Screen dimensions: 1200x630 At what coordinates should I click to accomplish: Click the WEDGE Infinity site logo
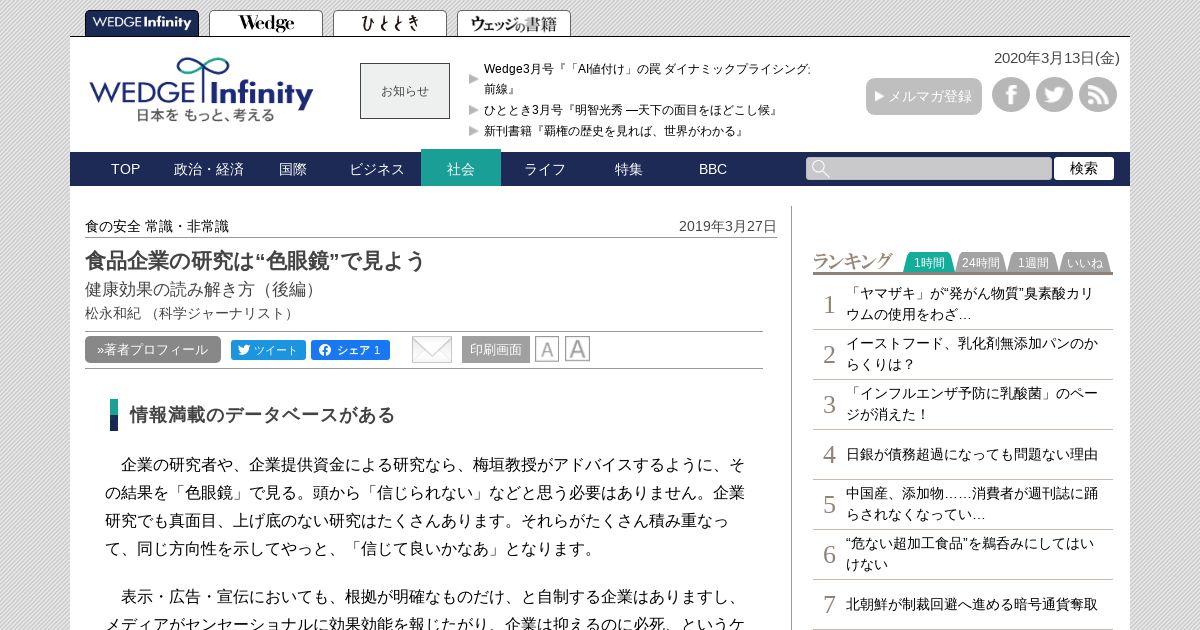[201, 90]
